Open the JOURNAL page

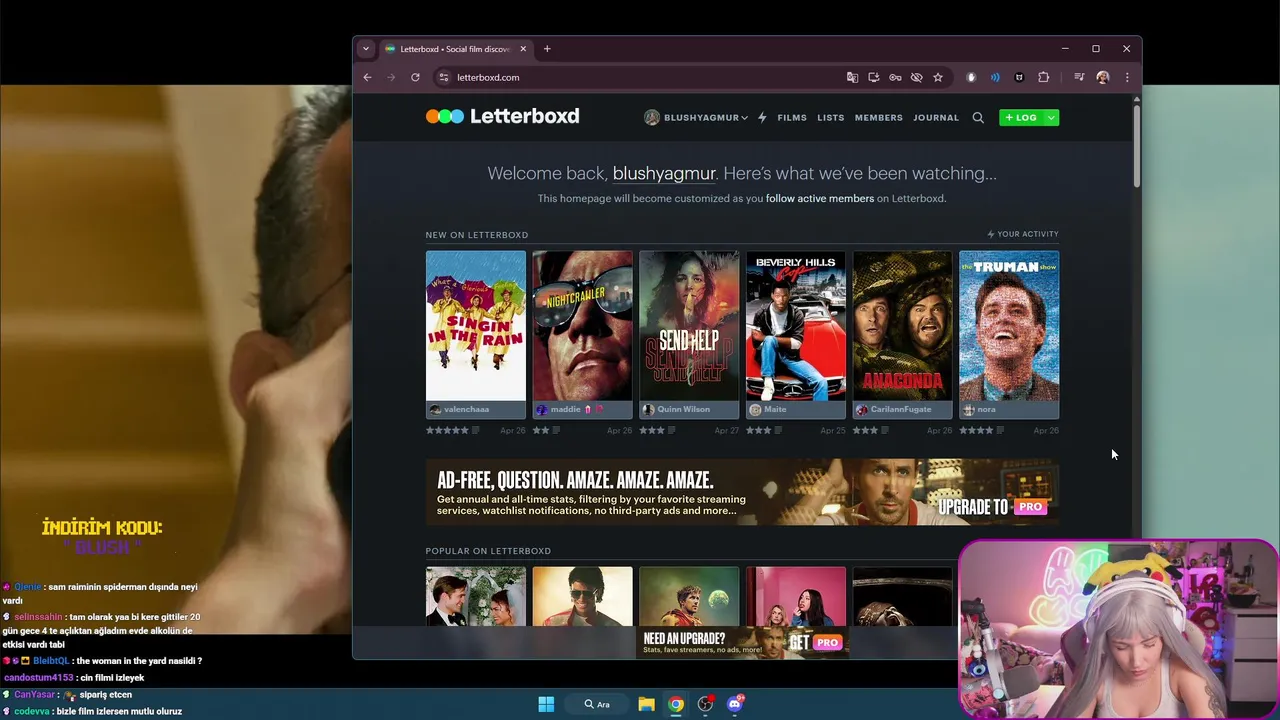[x=936, y=118]
